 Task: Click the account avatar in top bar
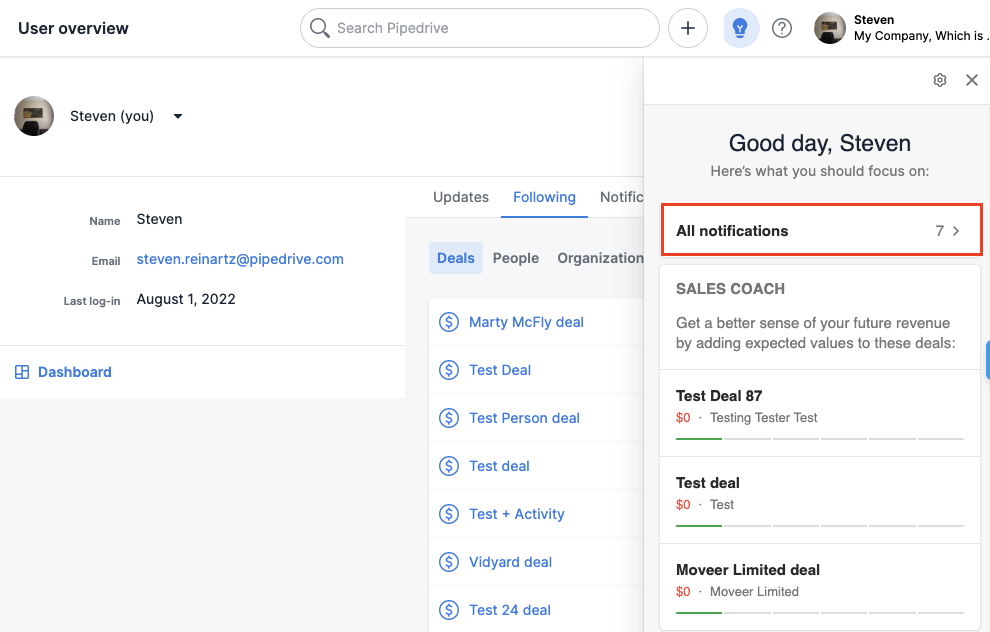830,28
